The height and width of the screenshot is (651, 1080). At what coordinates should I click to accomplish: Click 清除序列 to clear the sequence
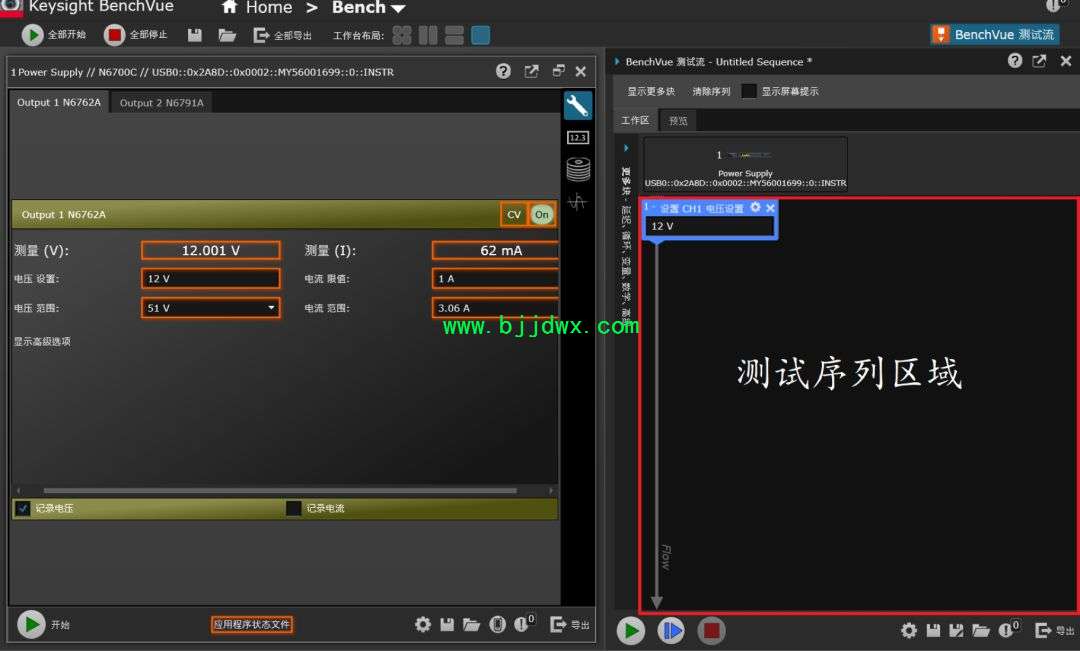[x=712, y=91]
